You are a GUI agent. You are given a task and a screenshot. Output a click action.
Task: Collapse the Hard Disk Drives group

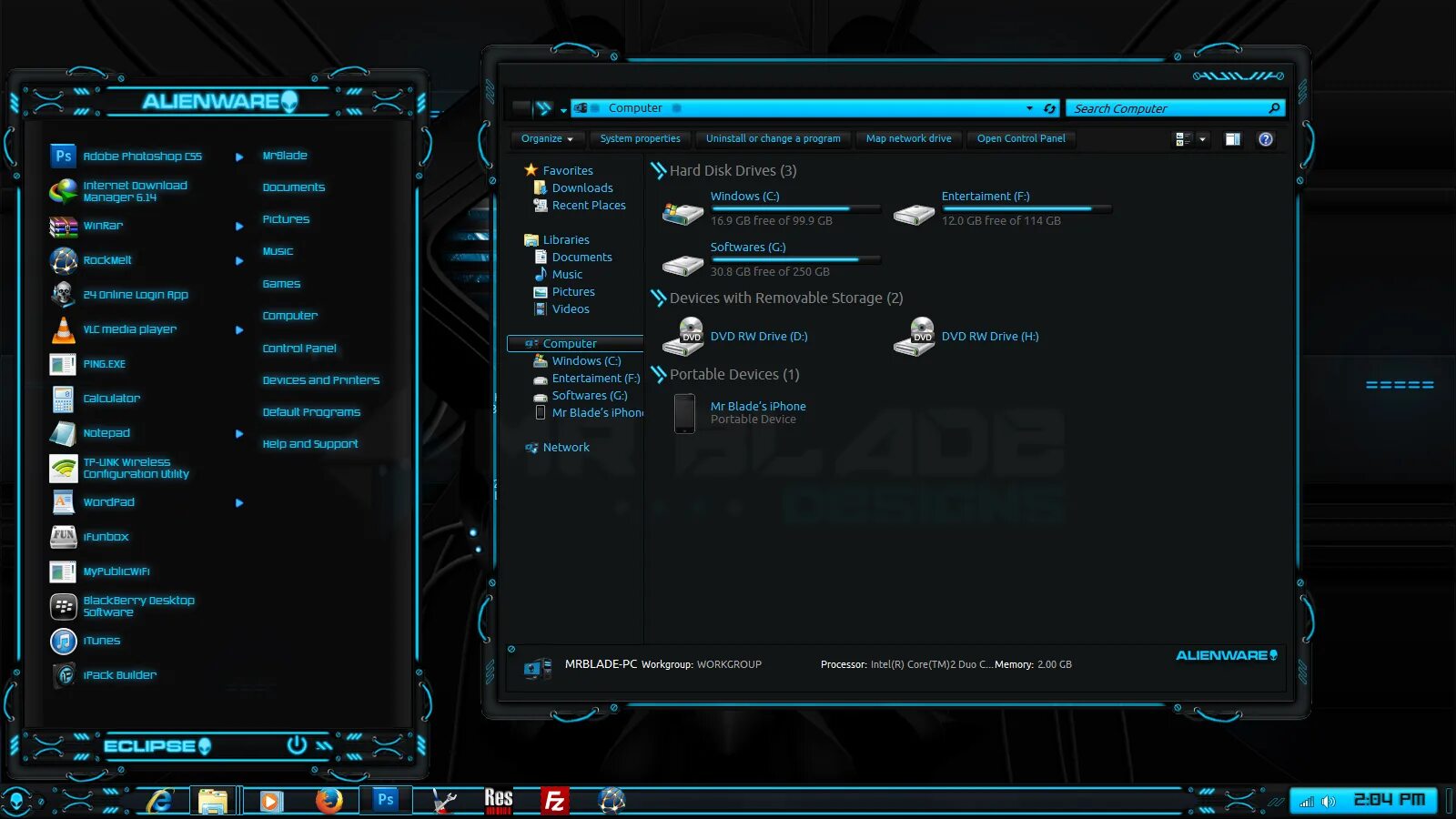(658, 170)
